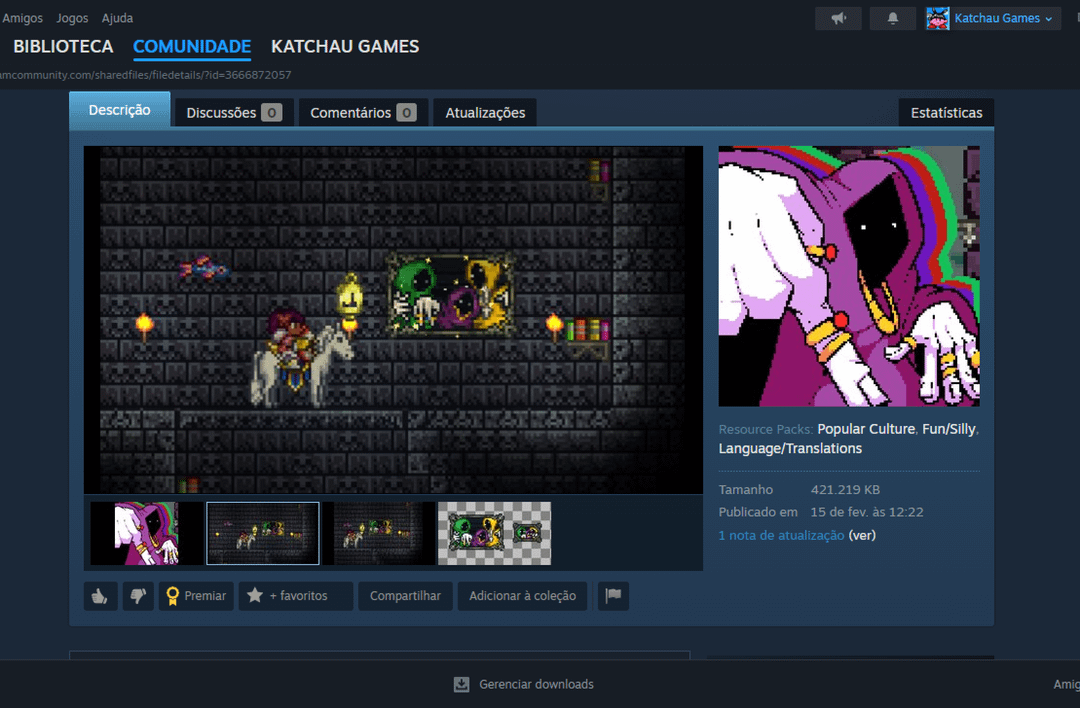This screenshot has height=708, width=1080.
Task: Switch to the Comentários tab
Action: [x=362, y=113]
